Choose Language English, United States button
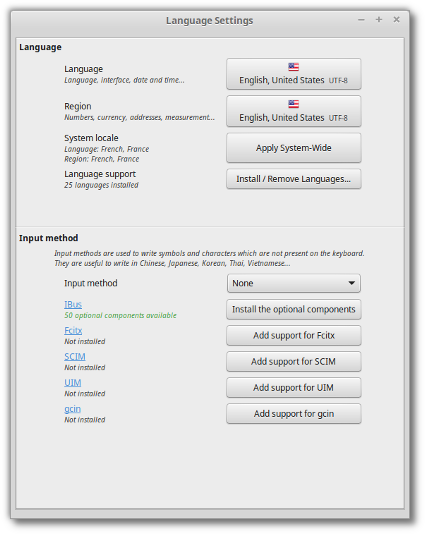This screenshot has height=535, width=426. [294, 74]
